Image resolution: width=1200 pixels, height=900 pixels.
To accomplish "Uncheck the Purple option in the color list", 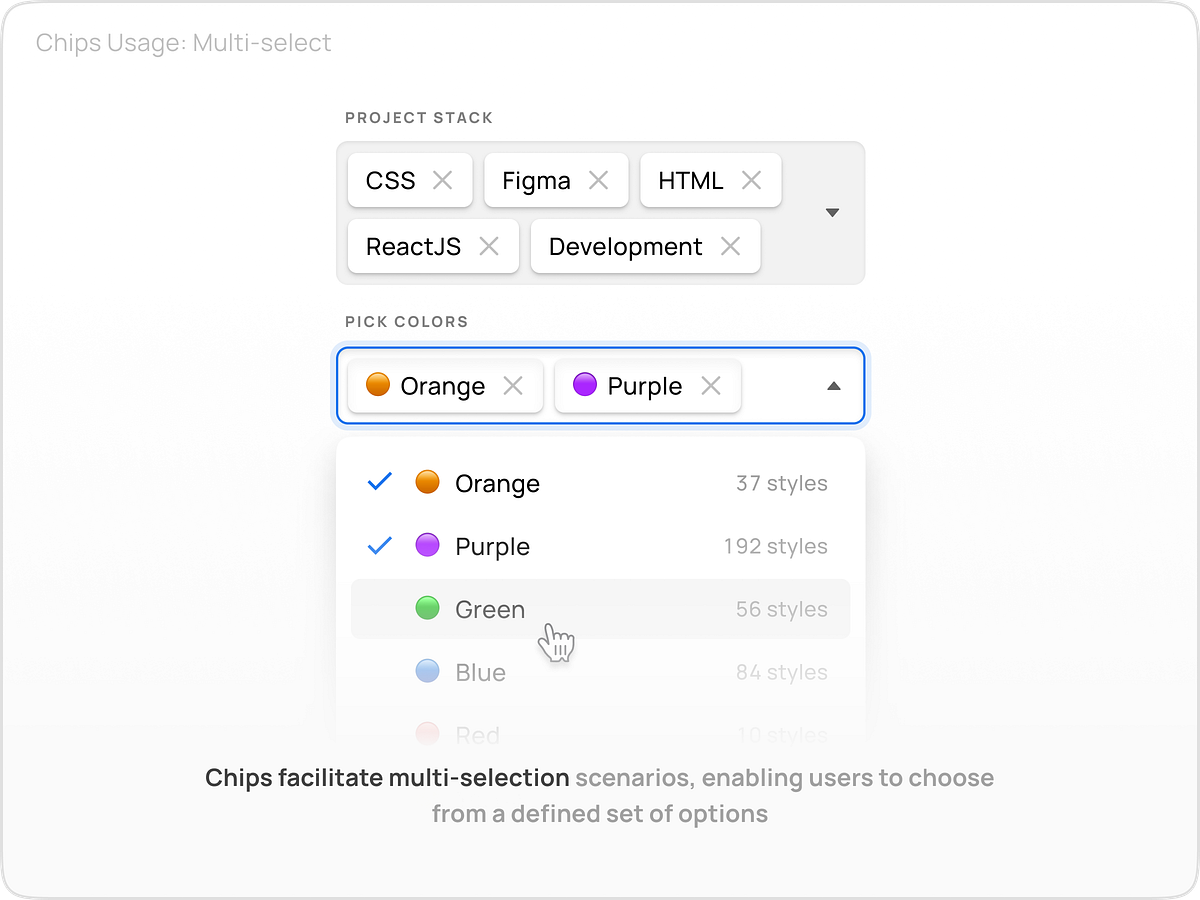I will point(379,545).
